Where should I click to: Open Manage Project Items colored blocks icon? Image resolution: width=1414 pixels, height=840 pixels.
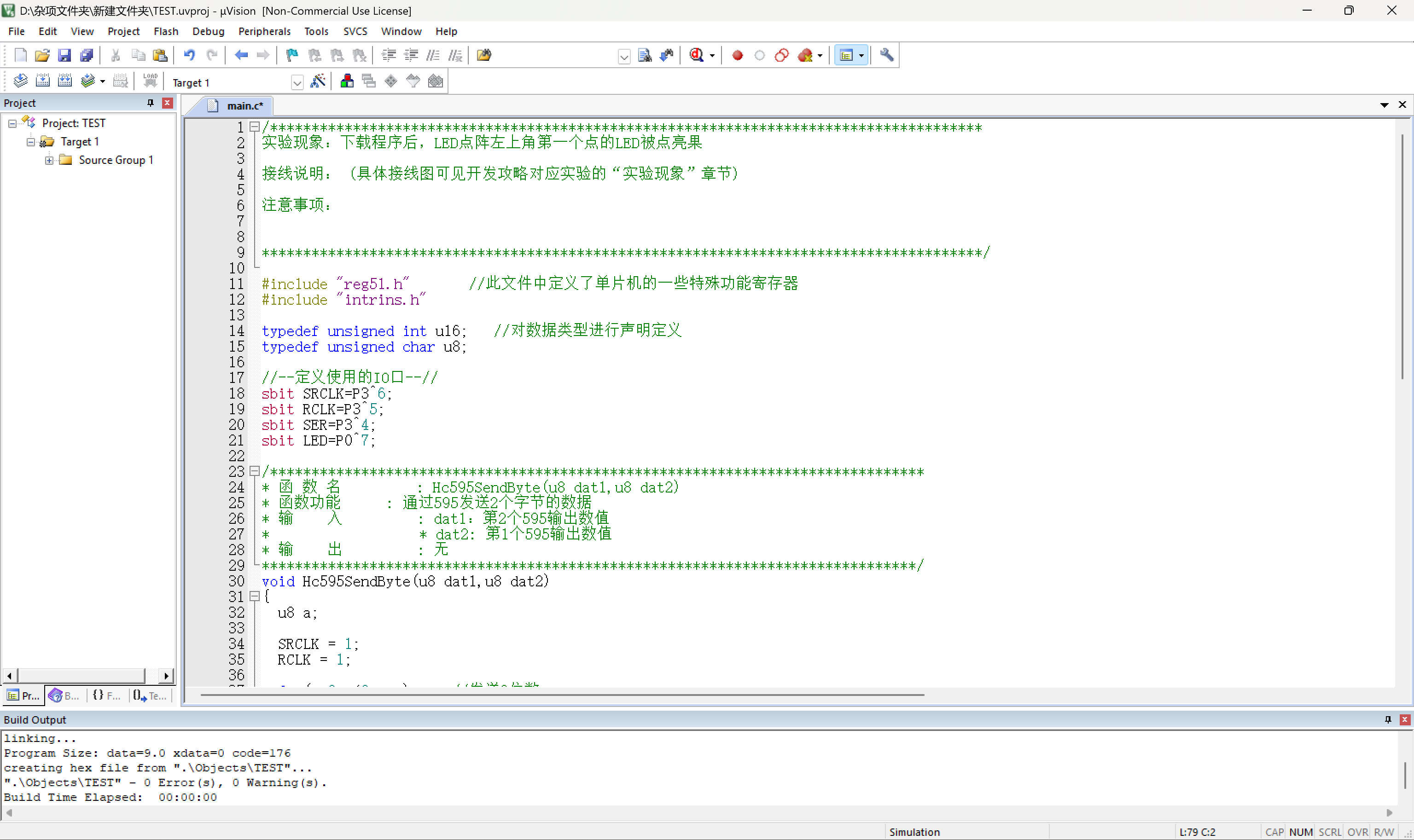347,81
